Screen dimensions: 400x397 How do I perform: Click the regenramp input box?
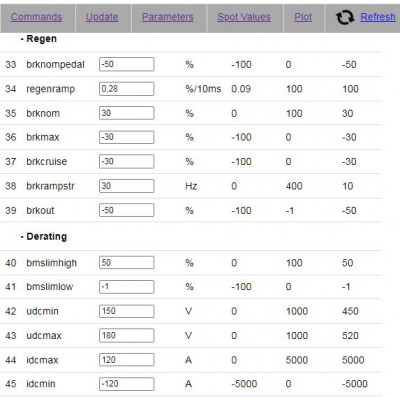(127, 89)
